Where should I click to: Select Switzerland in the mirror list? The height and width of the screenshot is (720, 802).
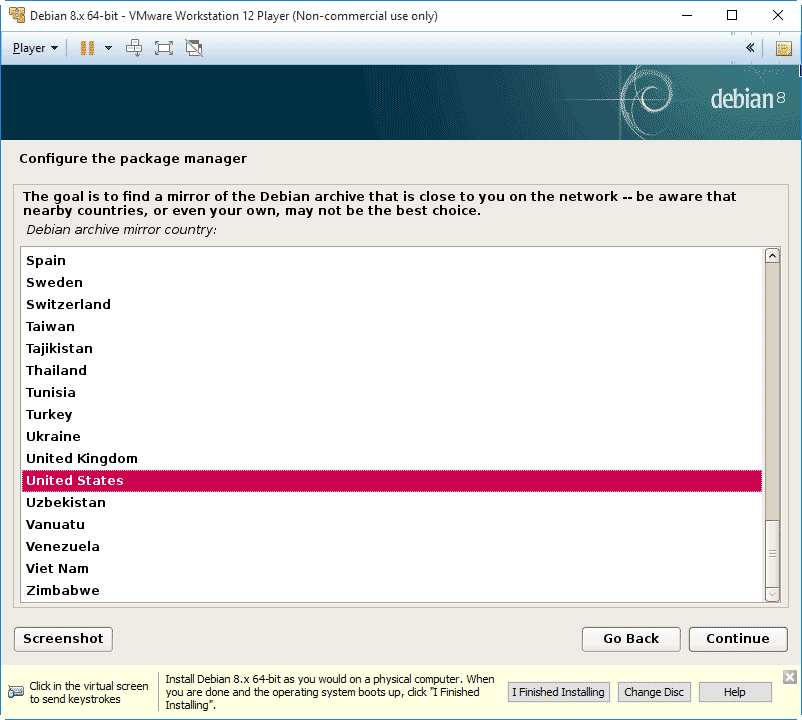point(68,305)
